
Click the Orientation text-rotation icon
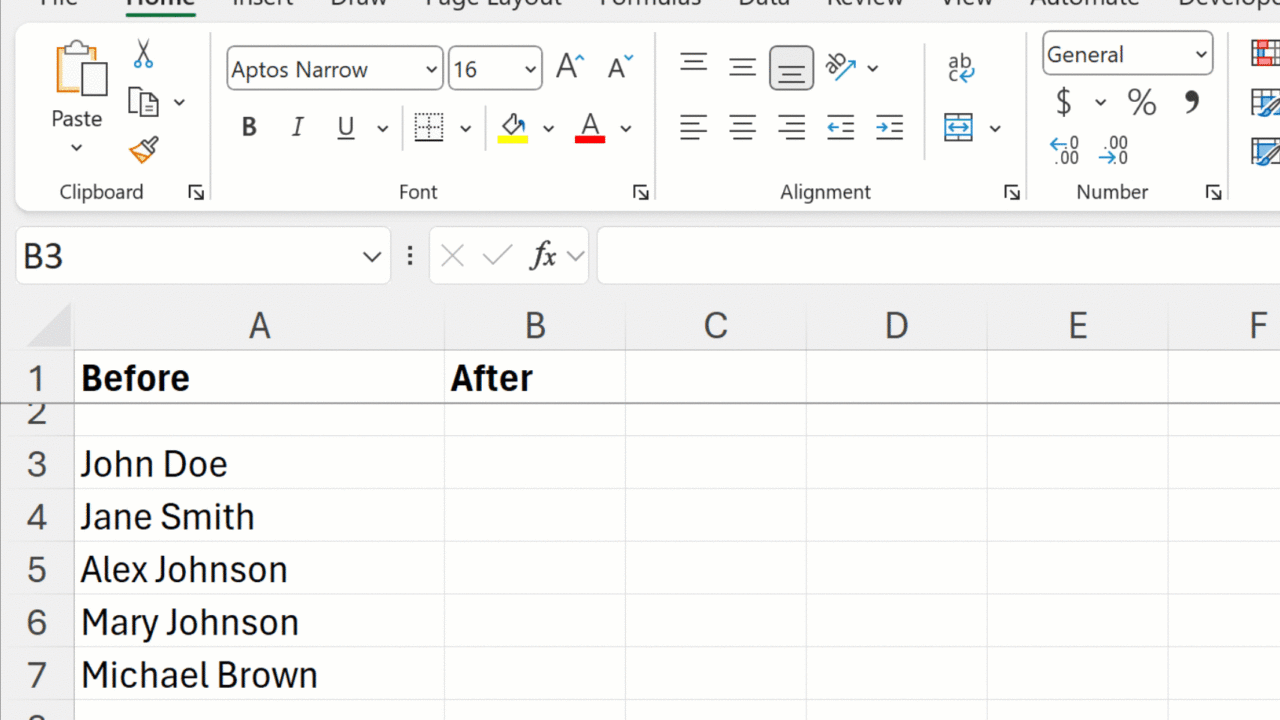pyautogui.click(x=841, y=68)
